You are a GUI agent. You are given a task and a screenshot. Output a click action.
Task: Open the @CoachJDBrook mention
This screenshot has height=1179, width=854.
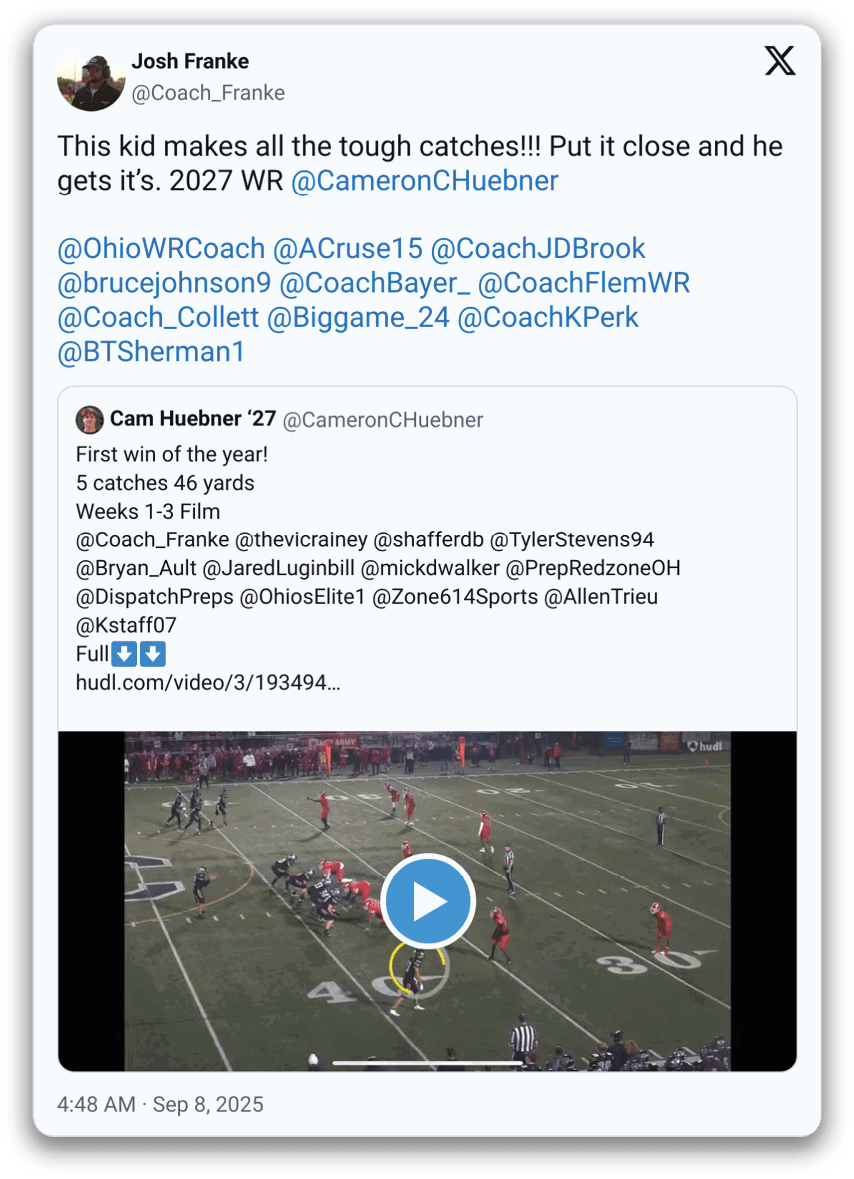pos(538,249)
